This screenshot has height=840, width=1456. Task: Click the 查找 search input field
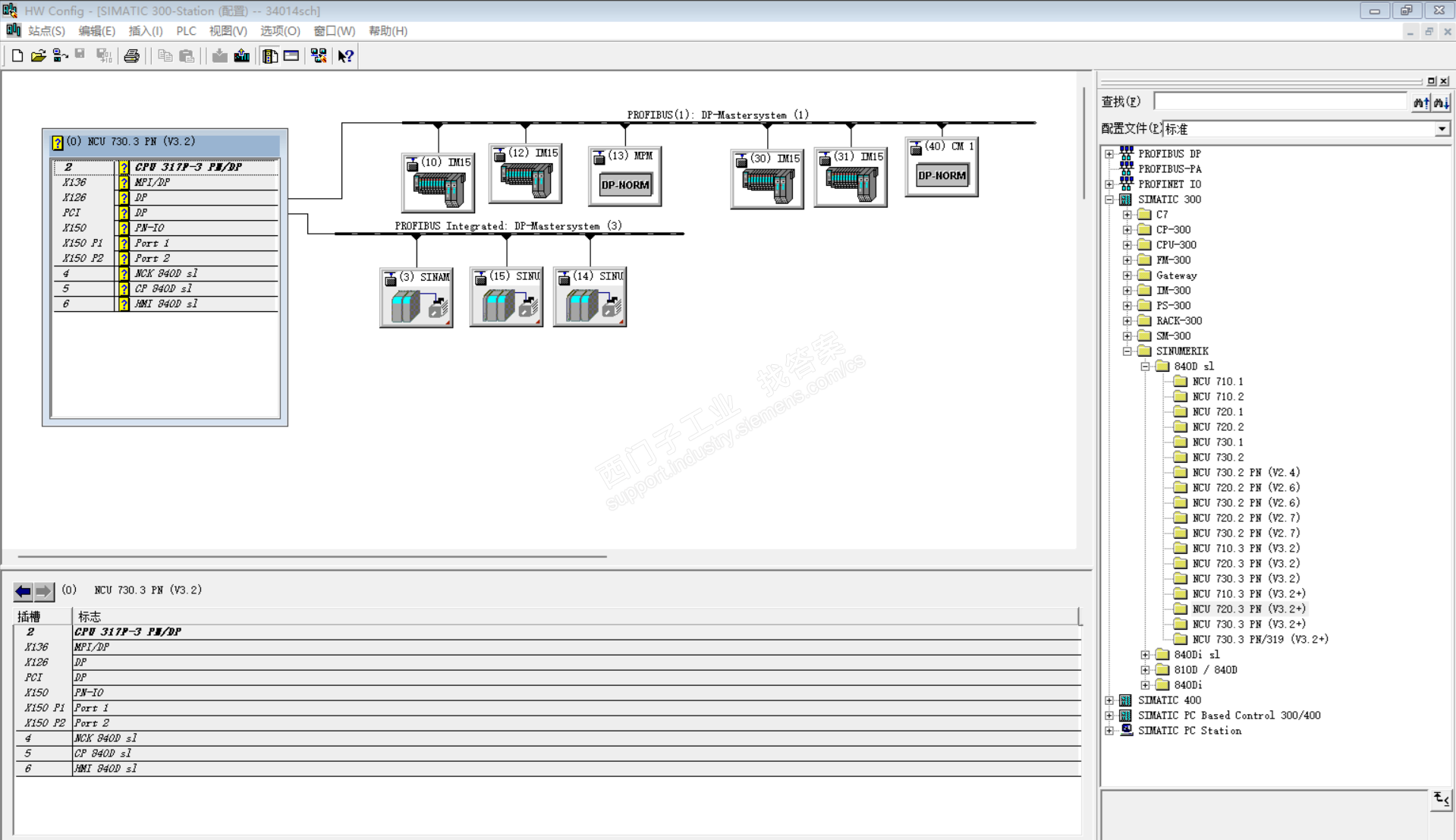pyautogui.click(x=1281, y=102)
